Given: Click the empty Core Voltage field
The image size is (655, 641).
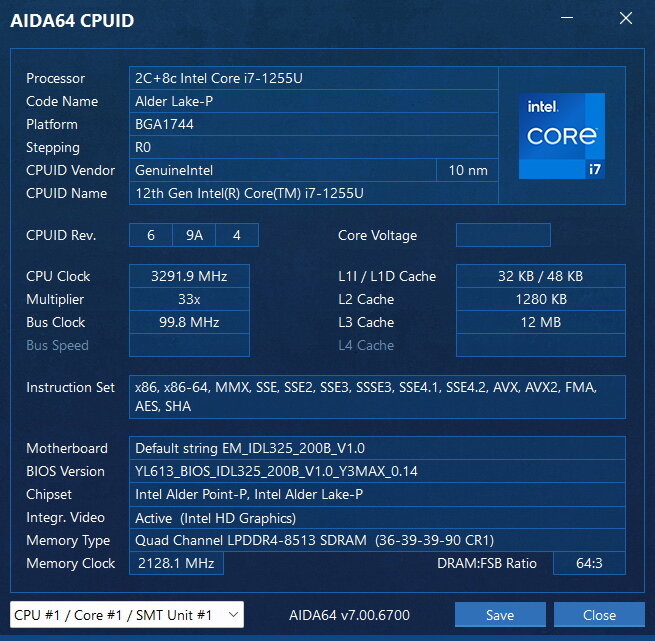Looking at the screenshot, I should [503, 235].
